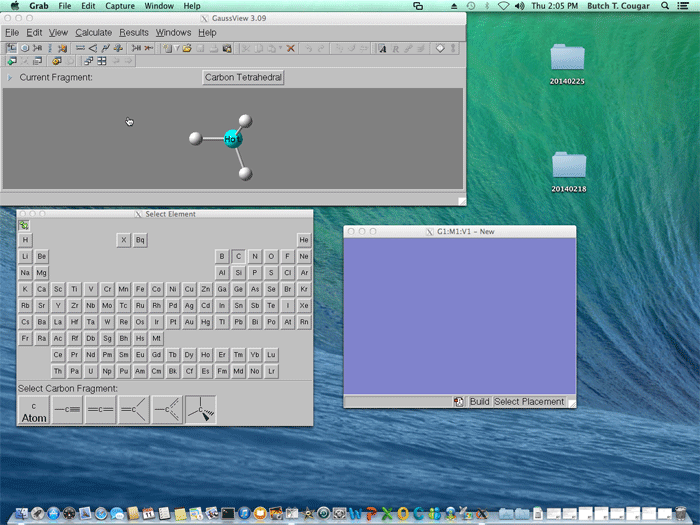Click the Save Image camera icon
The width and height of the screenshot is (700, 525).
click(x=227, y=48)
